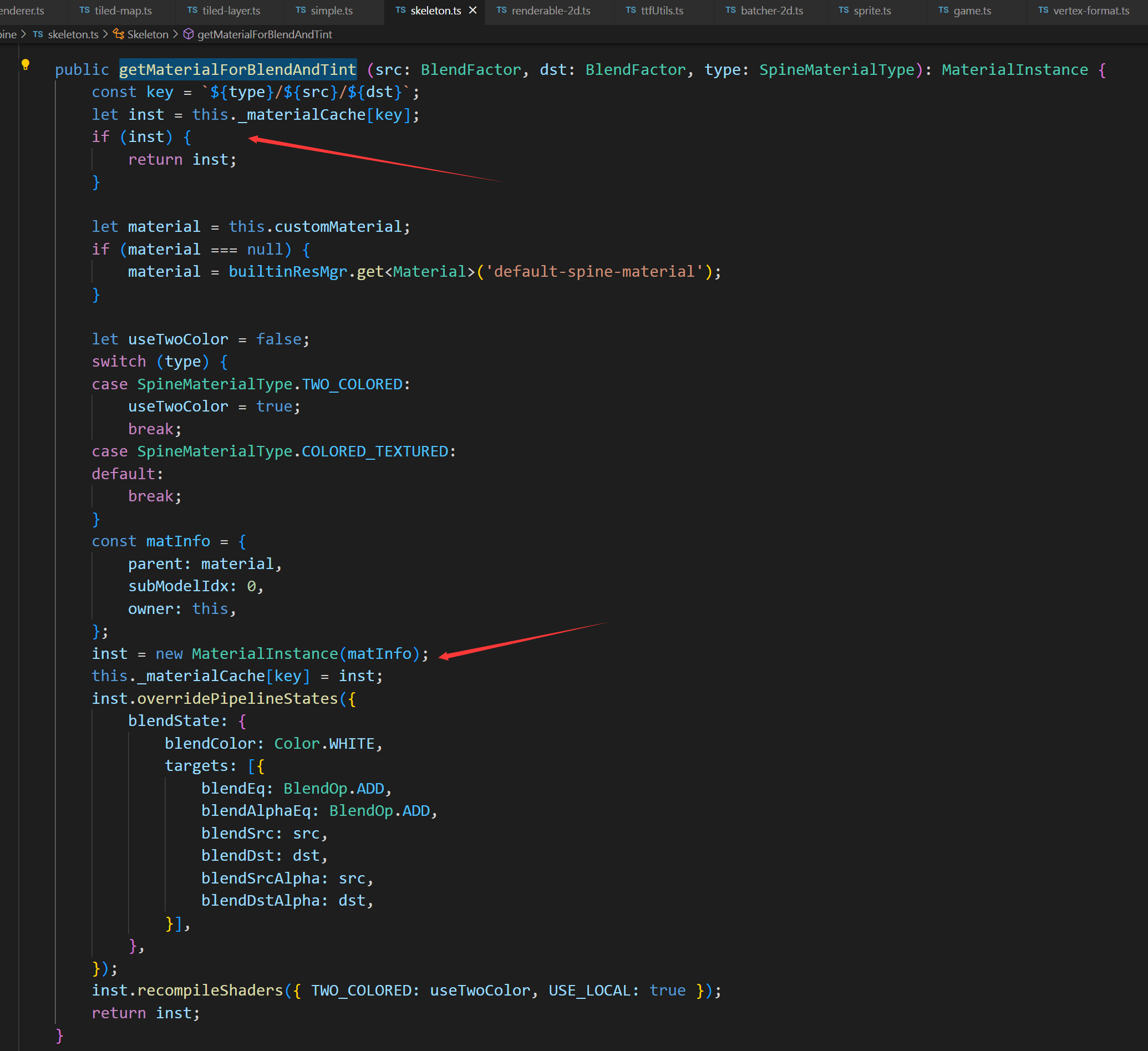Click the highlighted getMaterialForBlendAndTint method name
Screen dimensions: 1148x1051
237,69
